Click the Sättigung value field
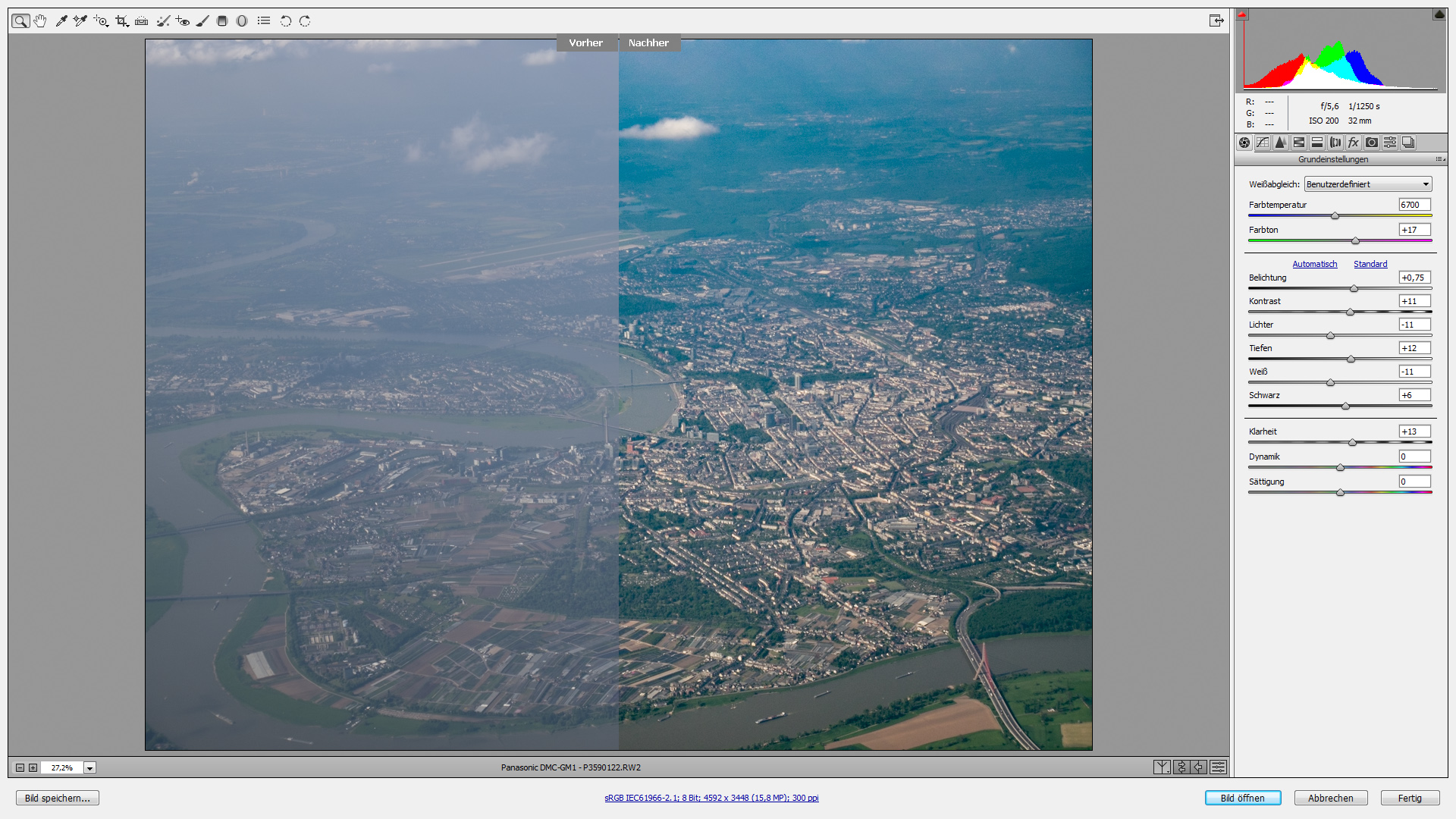The image size is (1456, 819). click(1415, 482)
